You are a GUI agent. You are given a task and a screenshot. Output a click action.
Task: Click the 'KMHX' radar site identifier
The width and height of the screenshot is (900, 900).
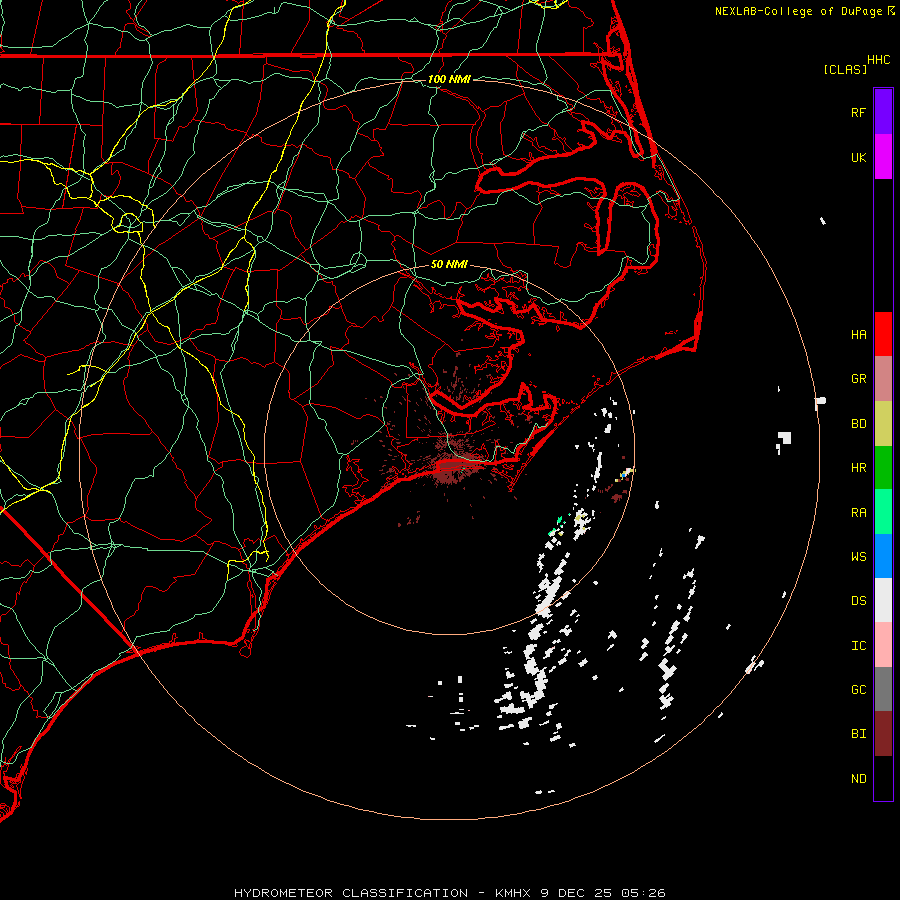click(x=515, y=893)
